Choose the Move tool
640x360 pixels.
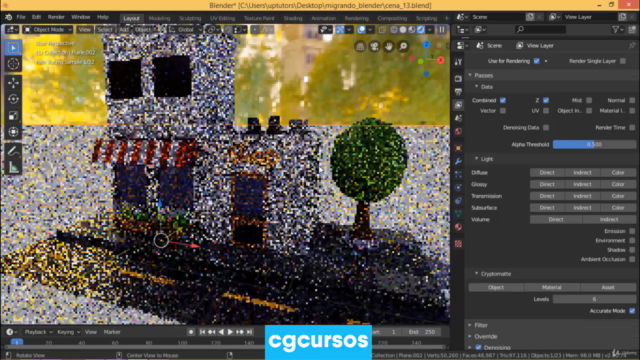click(x=13, y=83)
